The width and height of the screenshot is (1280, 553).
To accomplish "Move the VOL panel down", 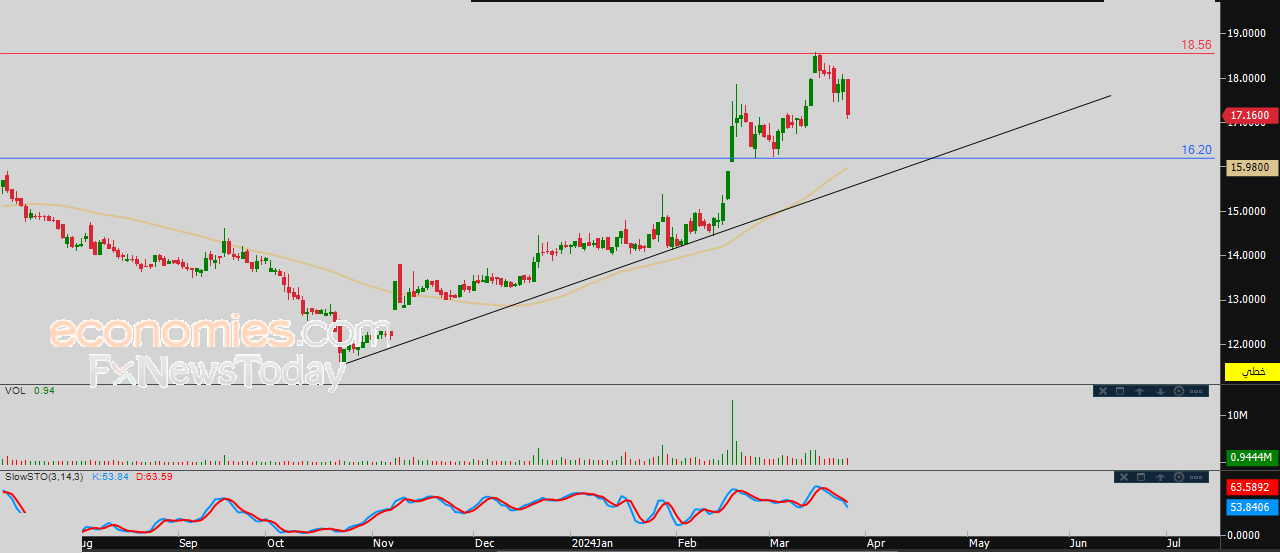I will (x=1160, y=391).
